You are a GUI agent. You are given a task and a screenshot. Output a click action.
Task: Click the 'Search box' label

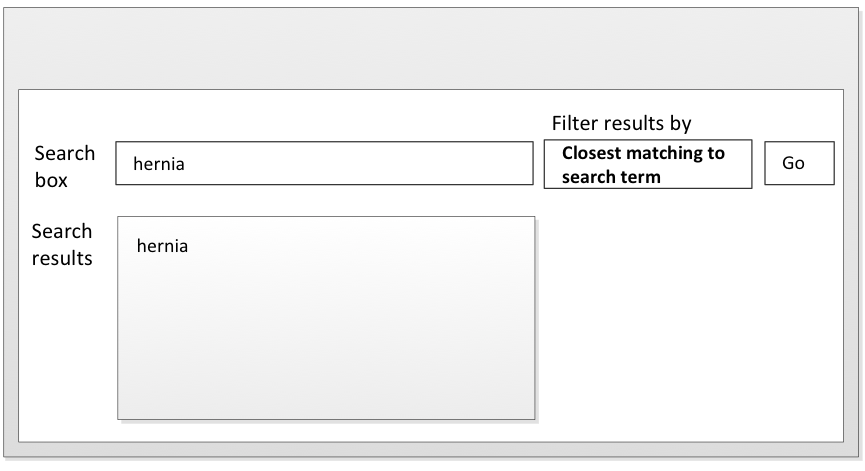[65, 167]
